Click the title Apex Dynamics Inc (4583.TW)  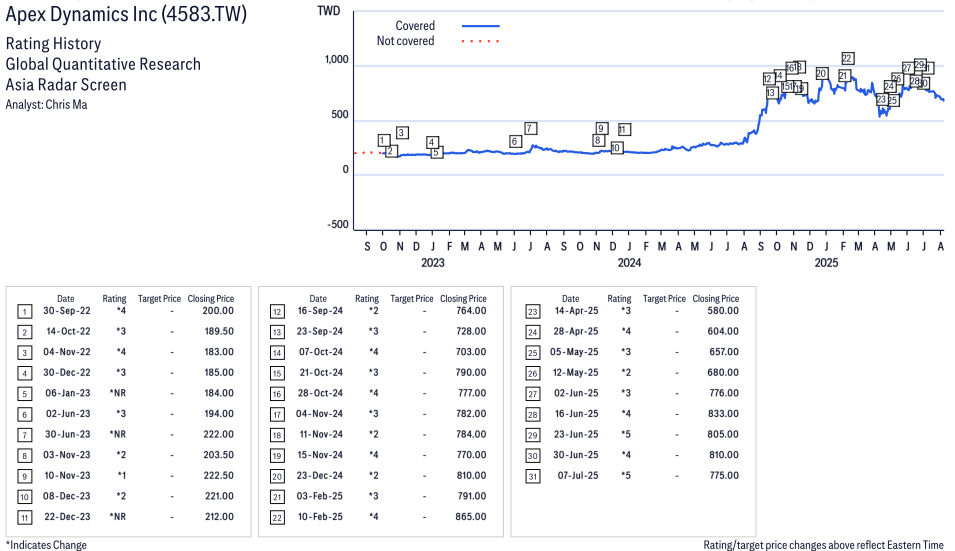click(126, 14)
